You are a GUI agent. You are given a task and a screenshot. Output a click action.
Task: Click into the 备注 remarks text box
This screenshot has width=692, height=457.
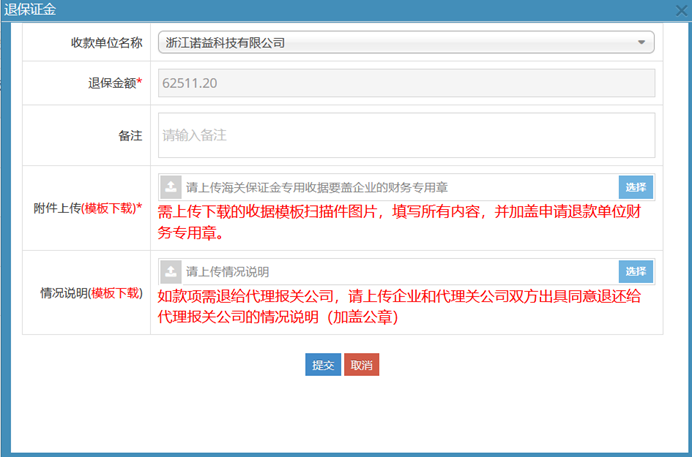406,135
